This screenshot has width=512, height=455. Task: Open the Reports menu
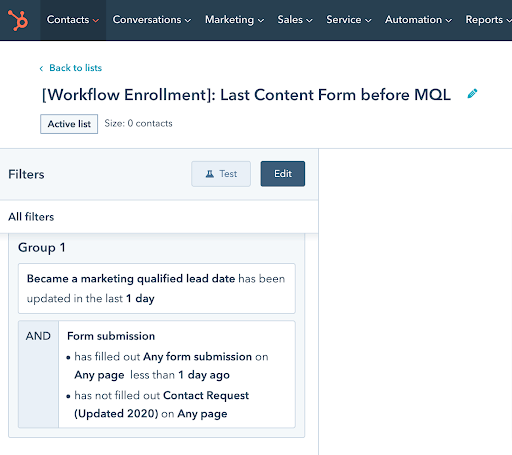(488, 20)
